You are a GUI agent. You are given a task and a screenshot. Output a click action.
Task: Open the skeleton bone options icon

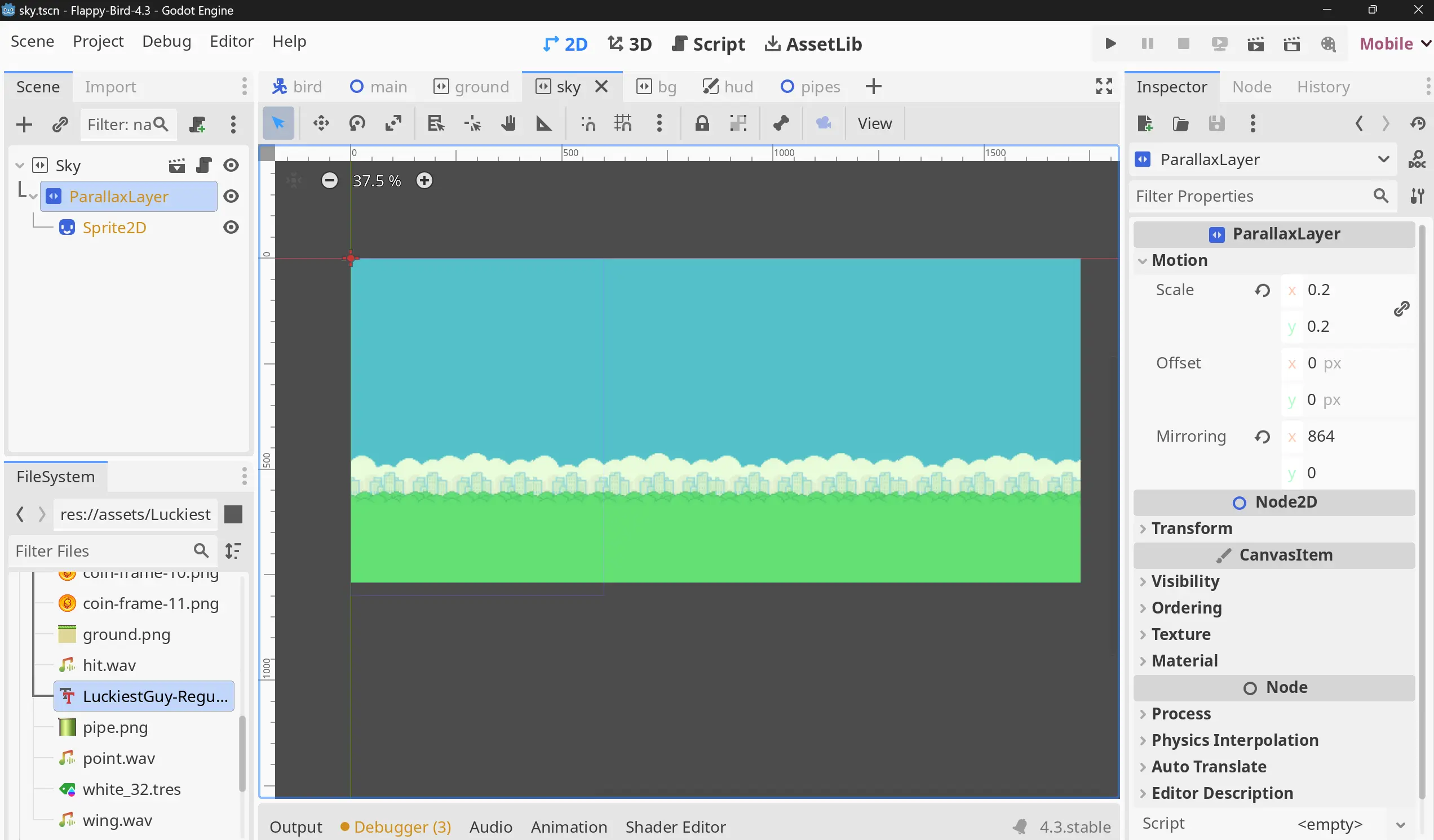[781, 123]
